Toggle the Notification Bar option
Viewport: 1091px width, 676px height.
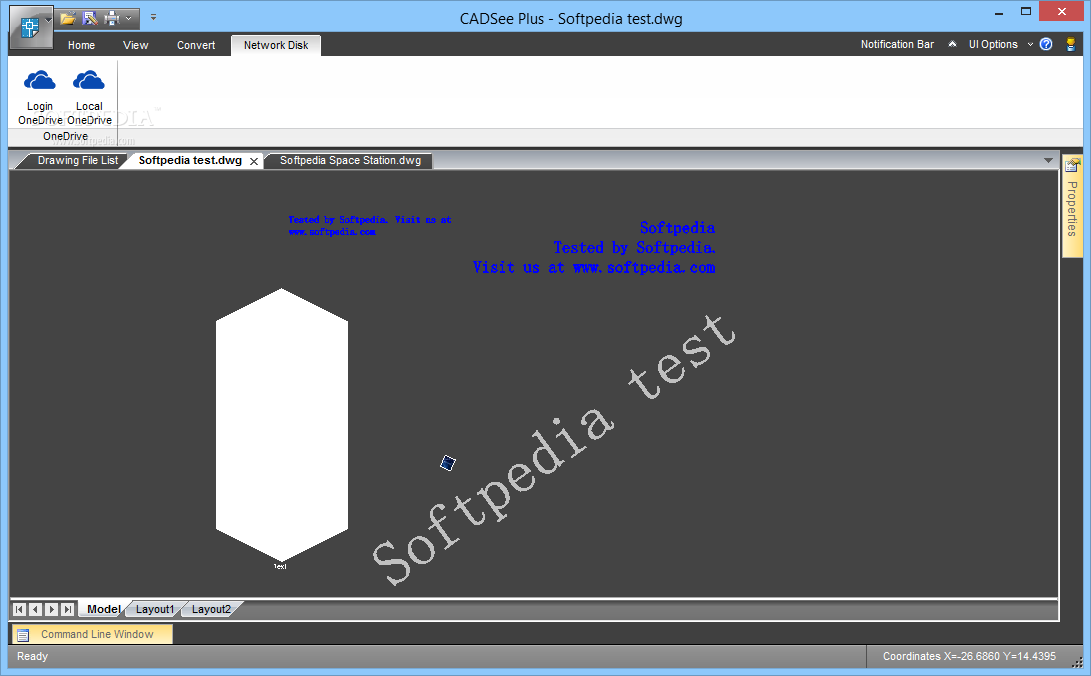tap(897, 44)
